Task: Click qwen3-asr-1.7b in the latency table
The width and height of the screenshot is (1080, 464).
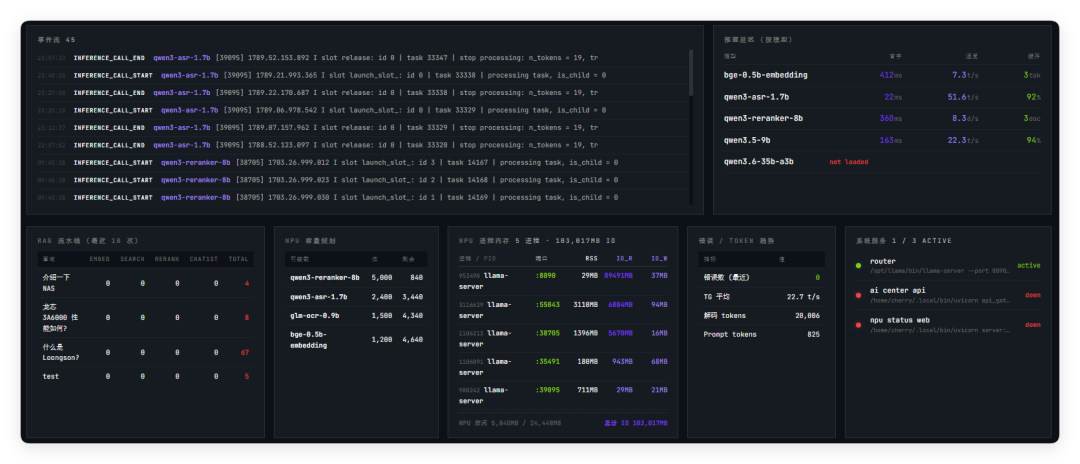Action: (756, 97)
